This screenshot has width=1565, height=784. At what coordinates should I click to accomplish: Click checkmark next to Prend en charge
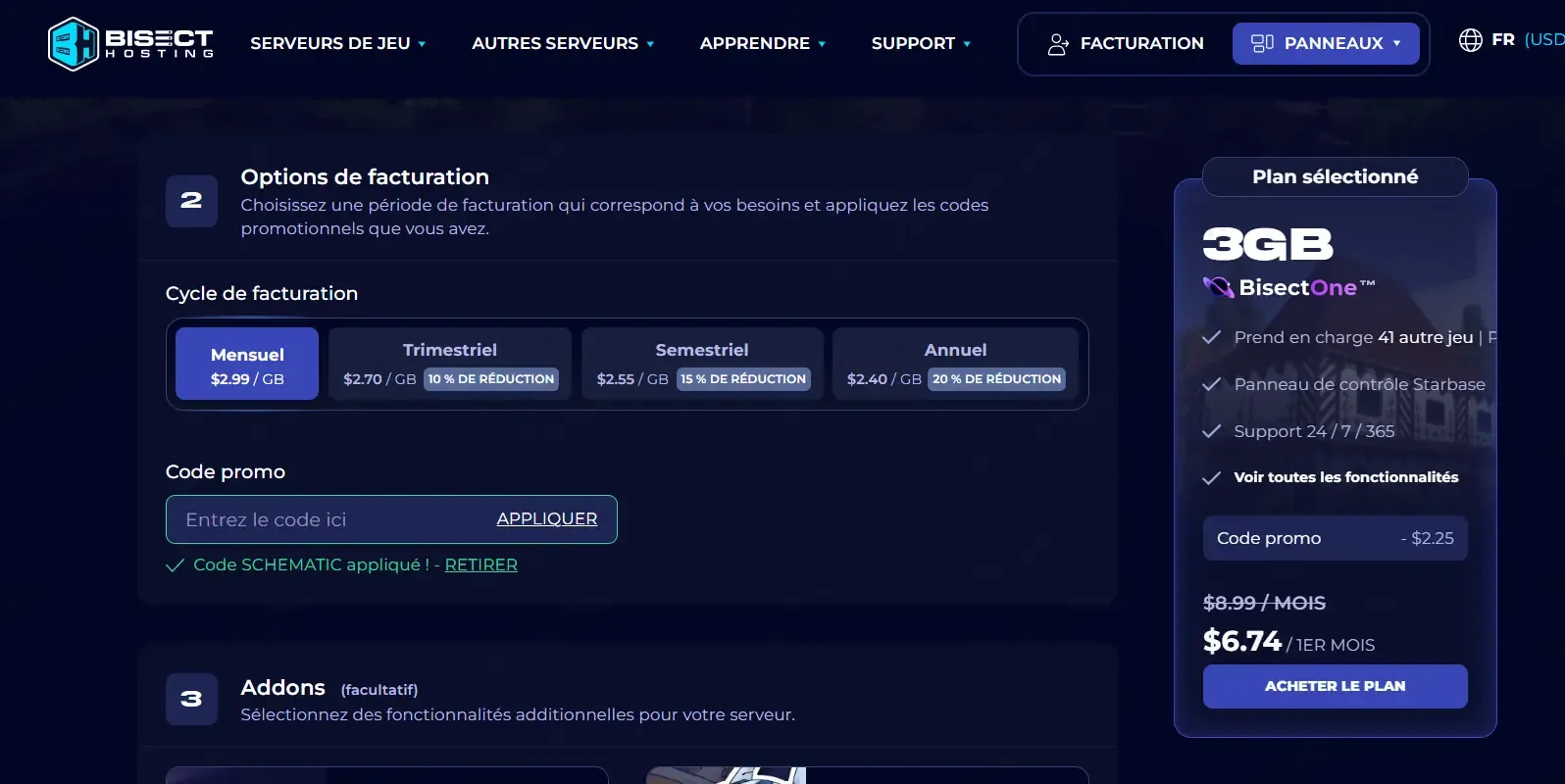pyautogui.click(x=1212, y=337)
